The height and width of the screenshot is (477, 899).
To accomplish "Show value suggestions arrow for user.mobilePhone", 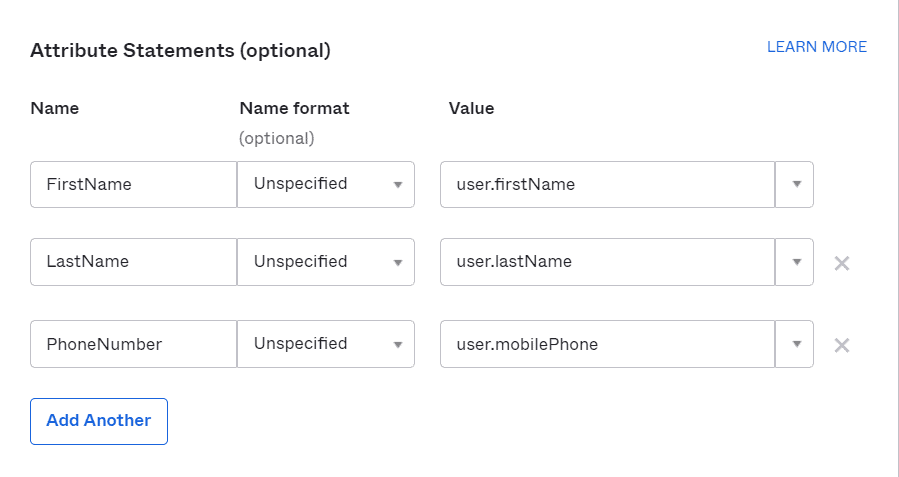I will click(795, 344).
